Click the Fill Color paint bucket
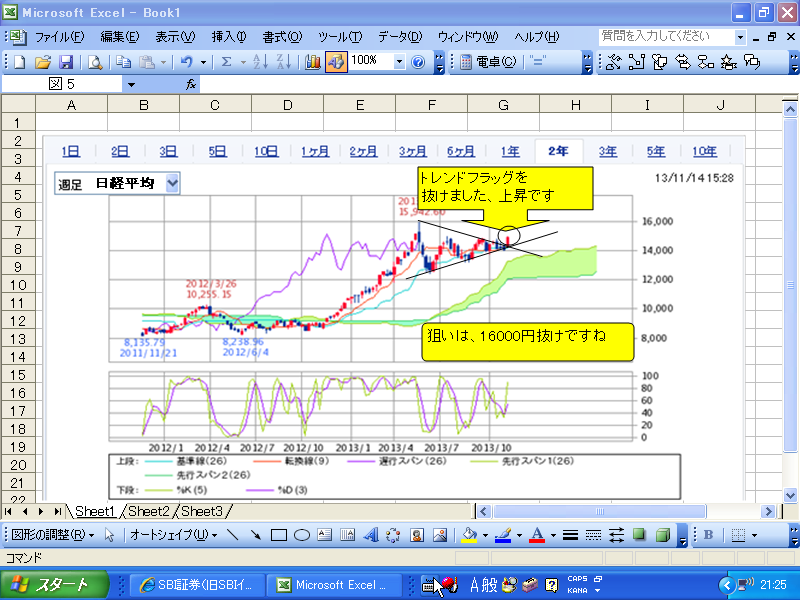The width and height of the screenshot is (800, 600). pos(471,535)
